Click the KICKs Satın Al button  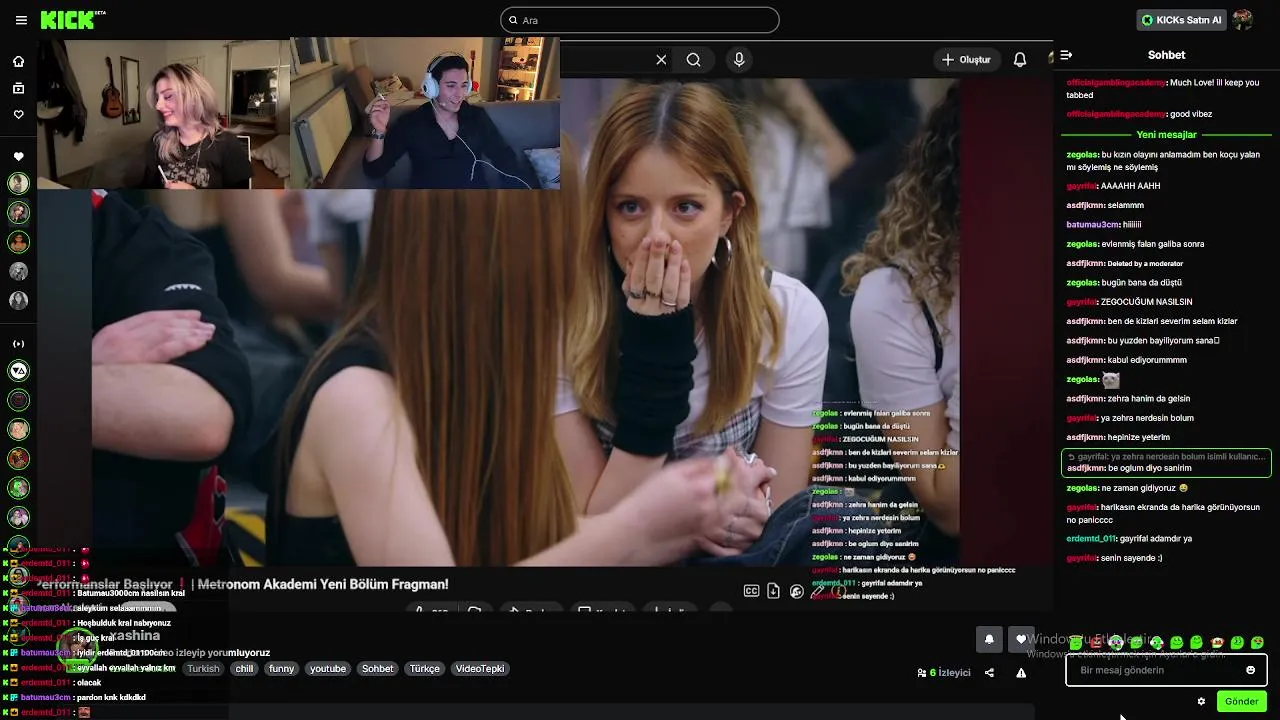1181,20
